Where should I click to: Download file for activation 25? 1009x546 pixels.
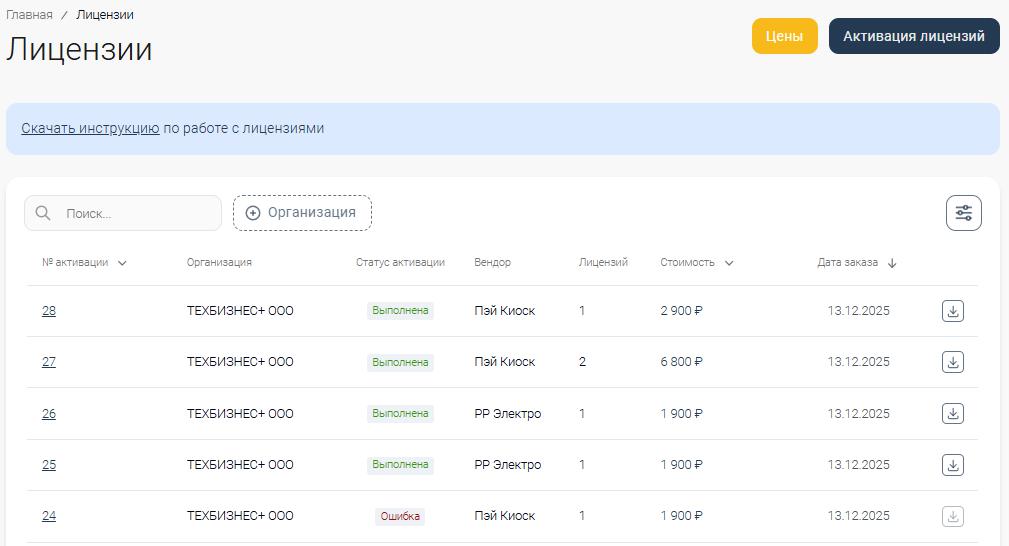[952, 465]
